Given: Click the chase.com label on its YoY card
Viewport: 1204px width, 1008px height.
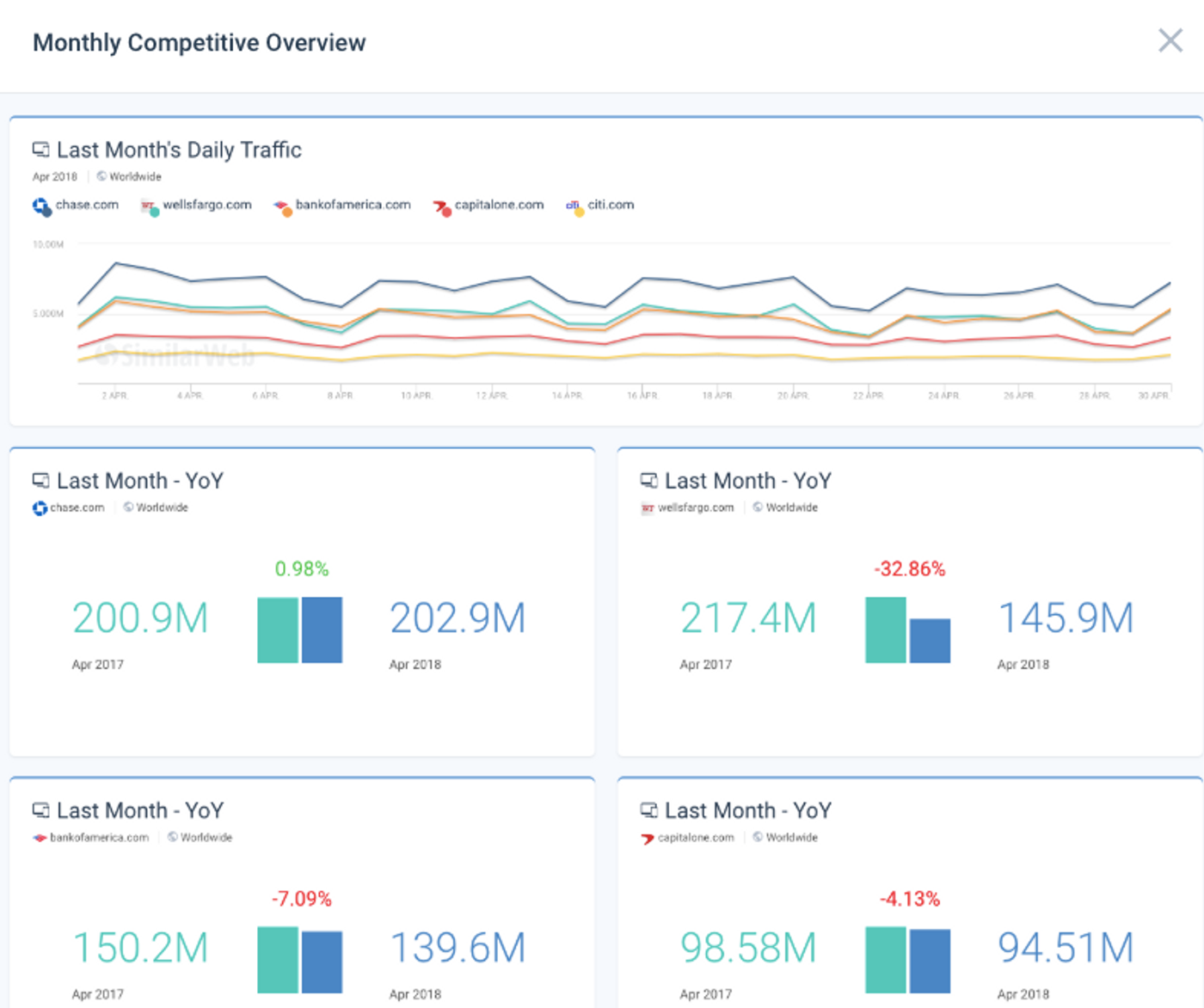Looking at the screenshot, I should coord(79,507).
